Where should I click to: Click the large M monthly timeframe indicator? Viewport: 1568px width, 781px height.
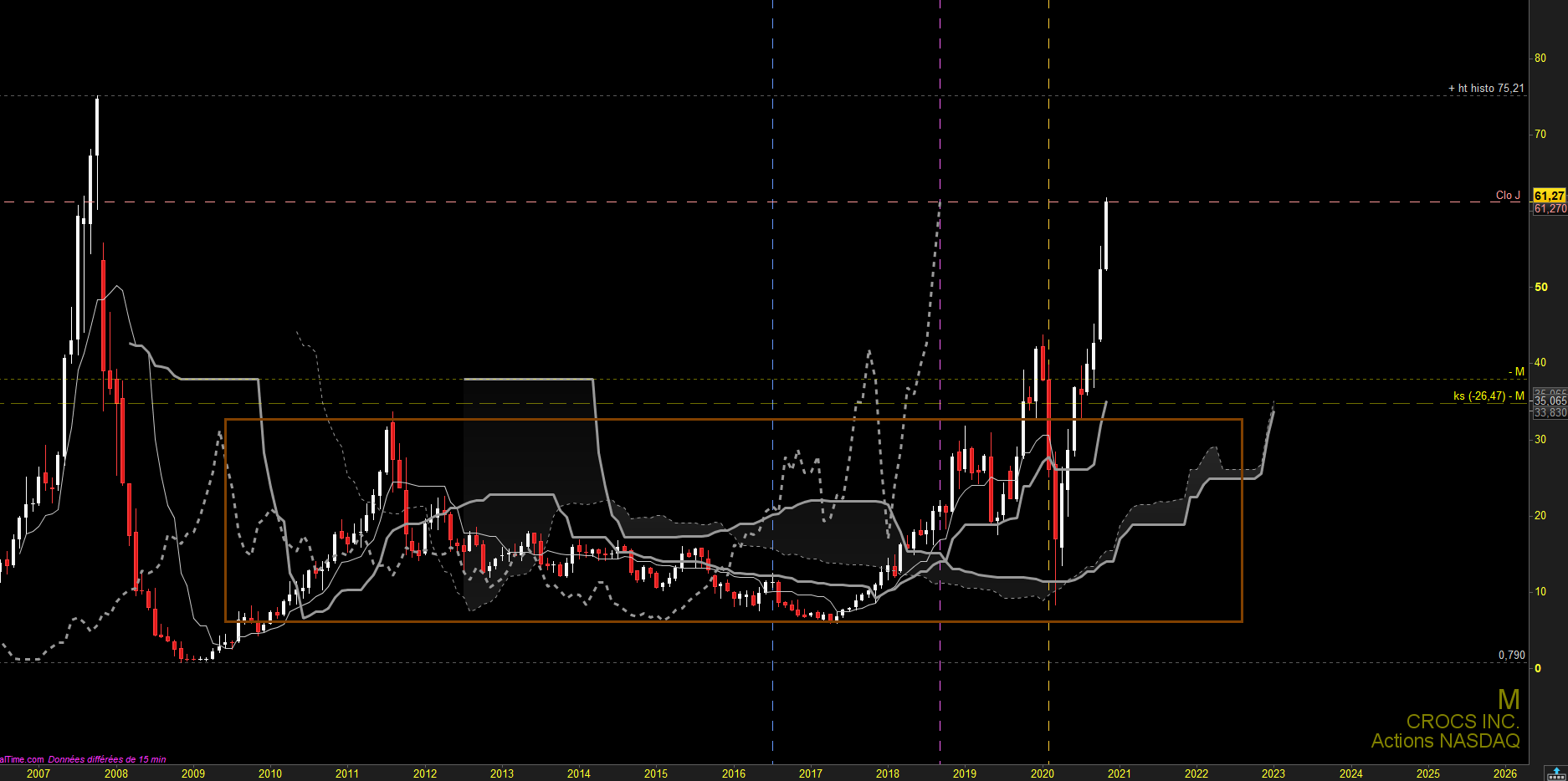click(1509, 699)
